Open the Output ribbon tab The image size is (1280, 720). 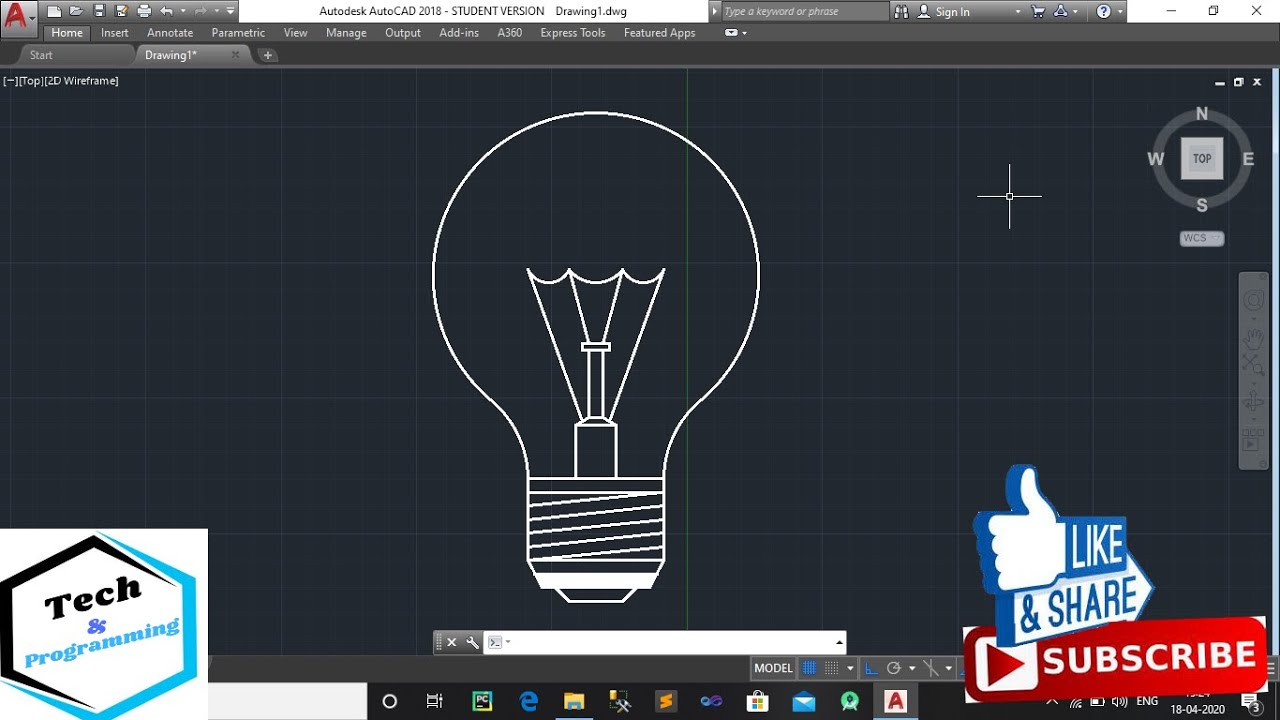[403, 33]
